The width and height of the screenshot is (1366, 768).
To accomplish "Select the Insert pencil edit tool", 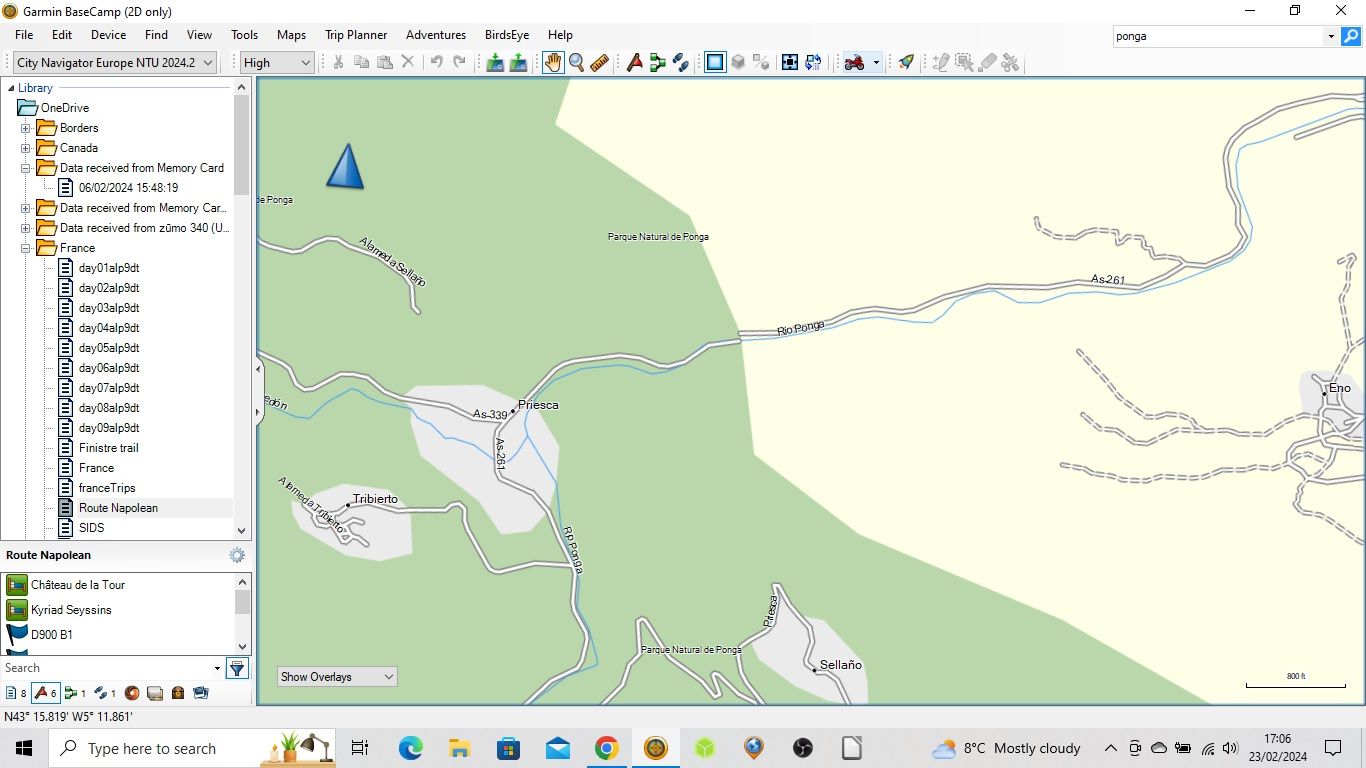I will coord(941,62).
